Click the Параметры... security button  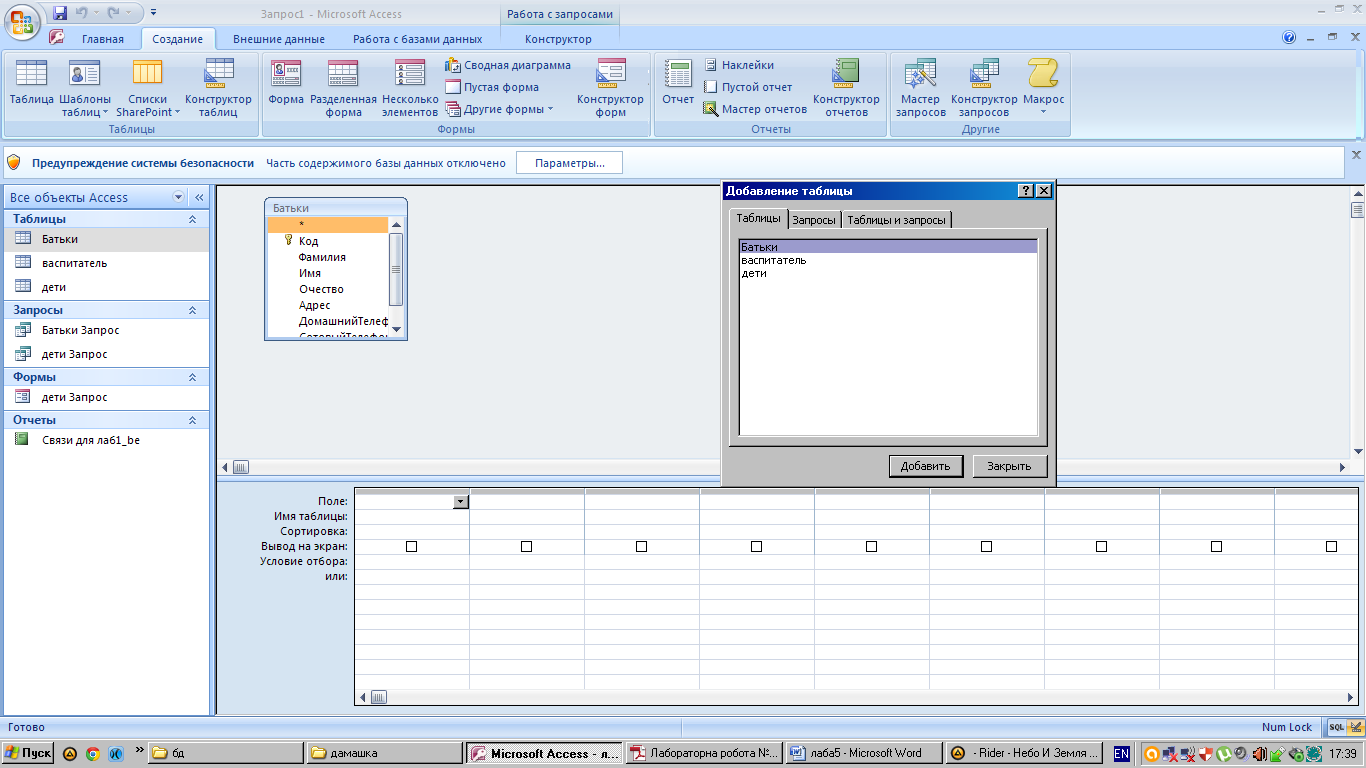569,163
